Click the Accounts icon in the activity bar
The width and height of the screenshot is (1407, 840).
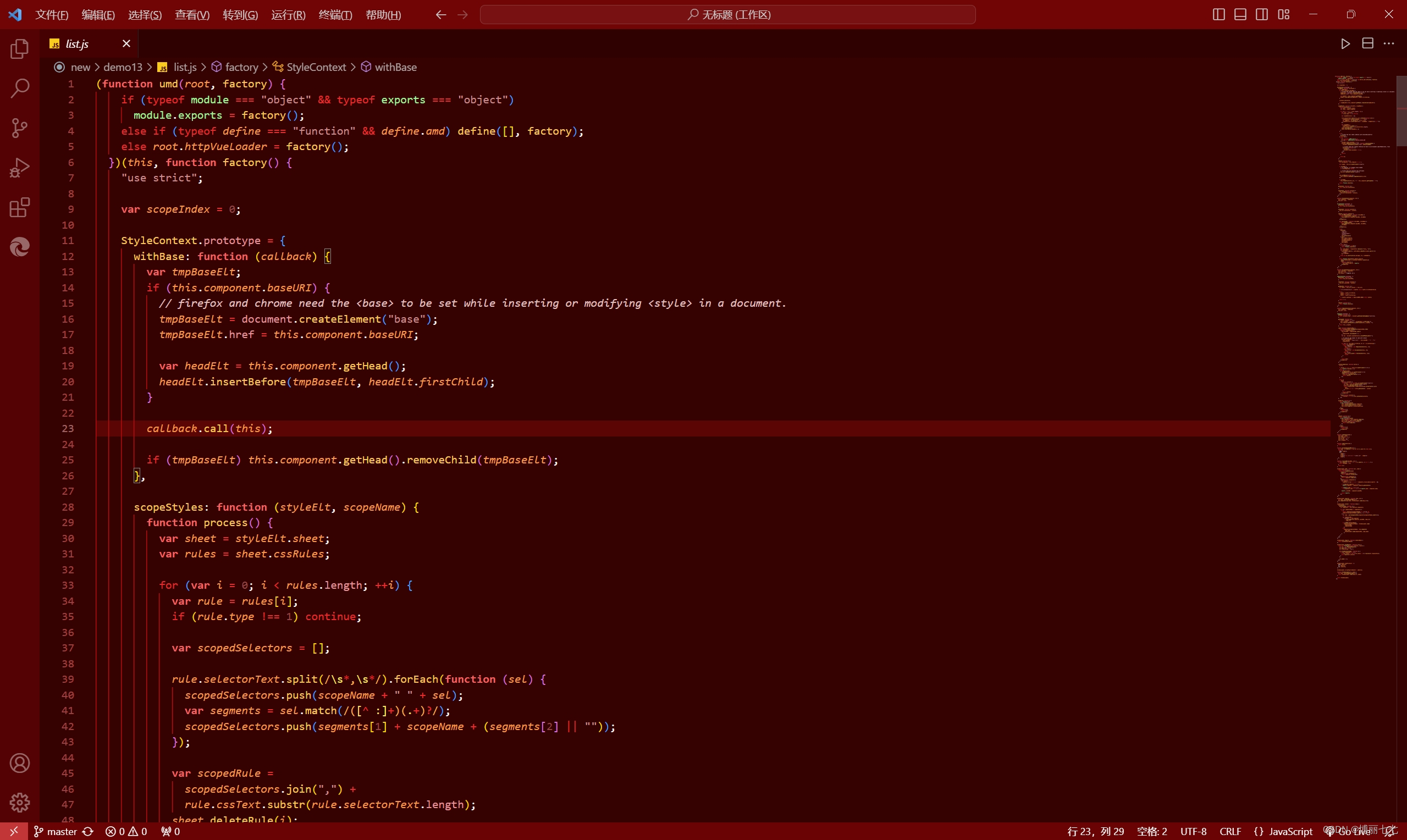(x=20, y=763)
